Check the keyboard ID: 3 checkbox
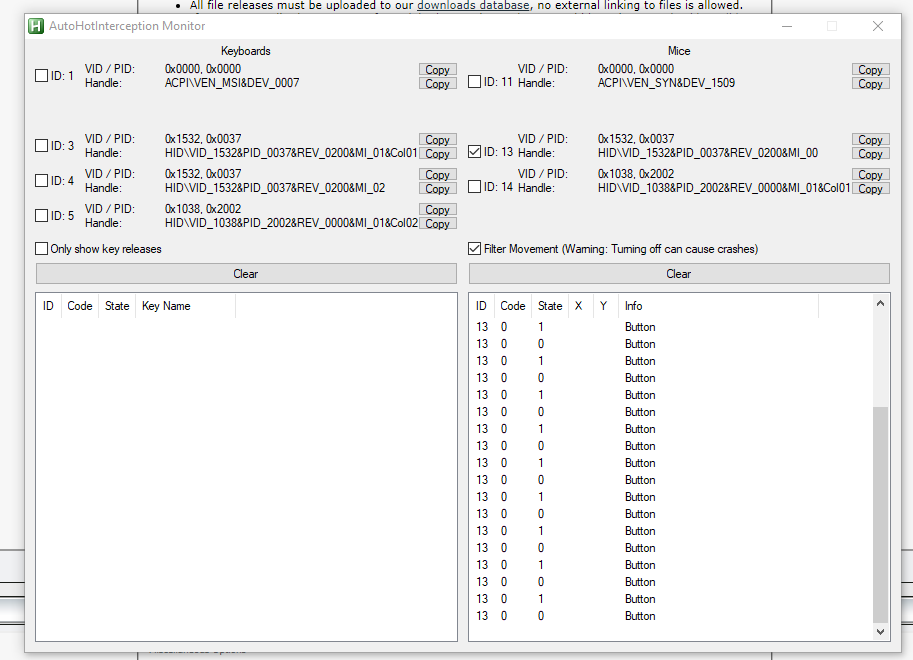Image resolution: width=913 pixels, height=660 pixels. [x=41, y=146]
